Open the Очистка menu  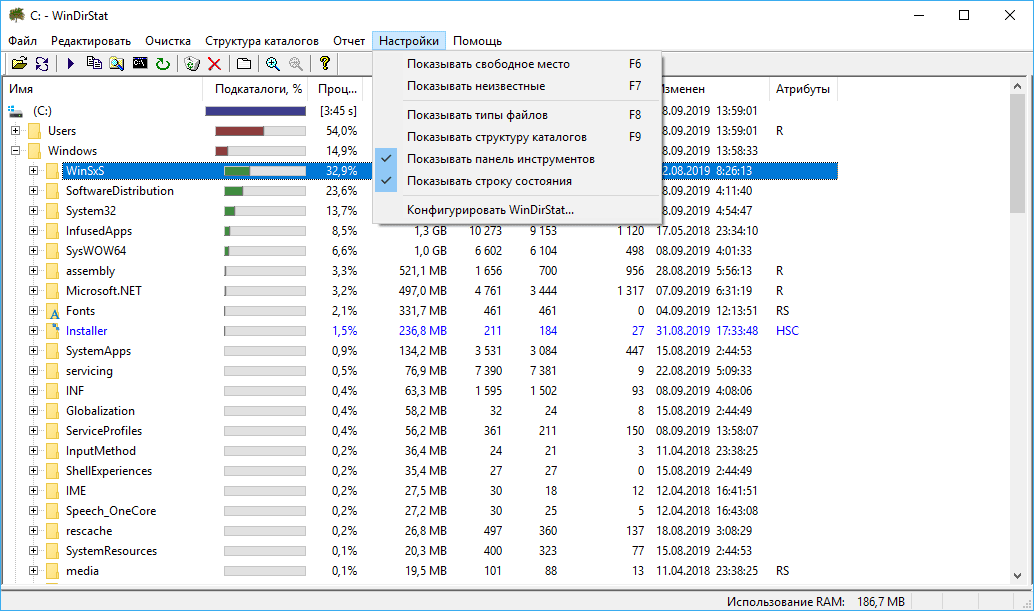click(x=167, y=41)
